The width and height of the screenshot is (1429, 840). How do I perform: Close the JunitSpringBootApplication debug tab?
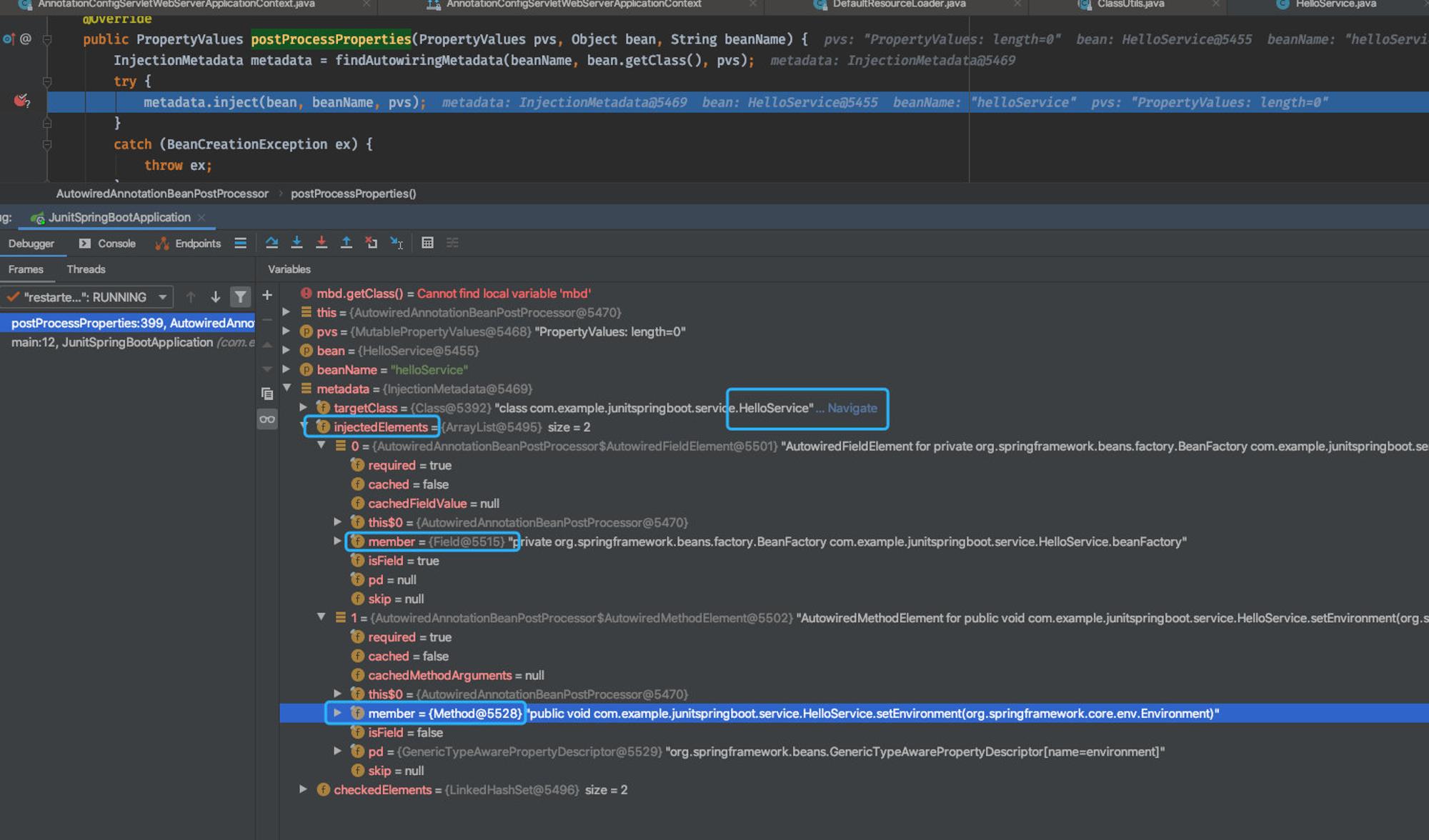point(201,217)
